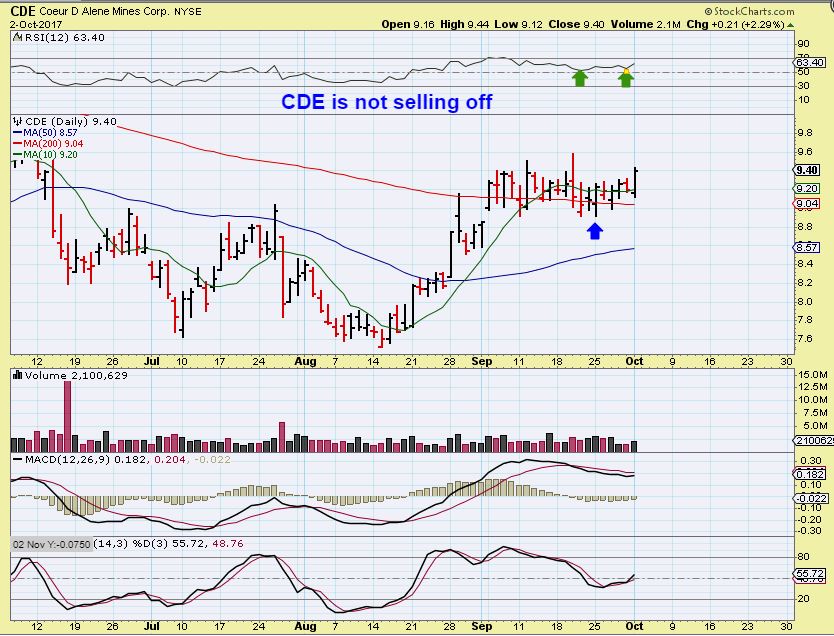The height and width of the screenshot is (636, 834).
Task: Click the 55.72 tag on the stochastic axis
Action: 810,574
